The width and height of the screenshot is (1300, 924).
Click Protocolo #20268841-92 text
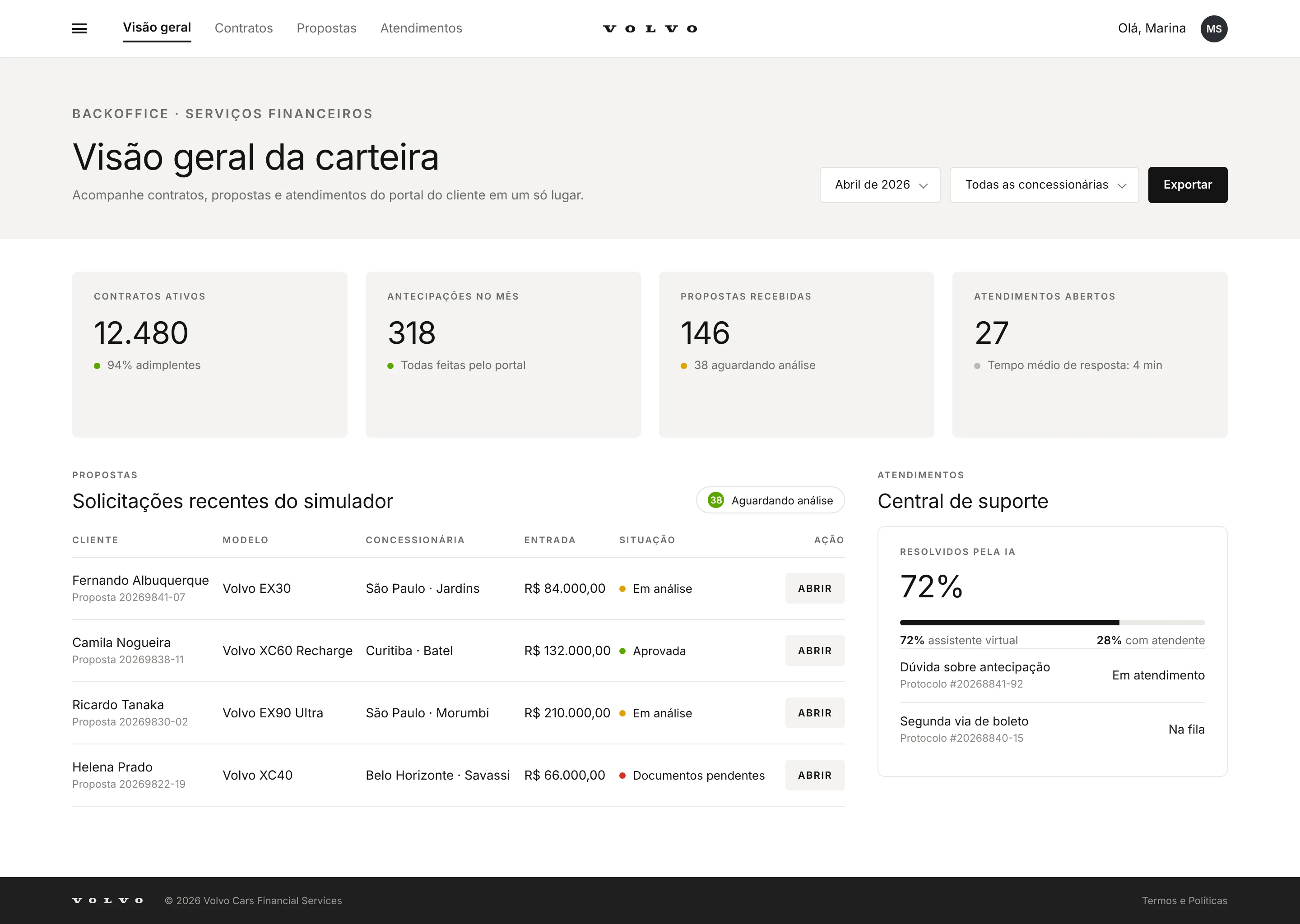tap(961, 684)
